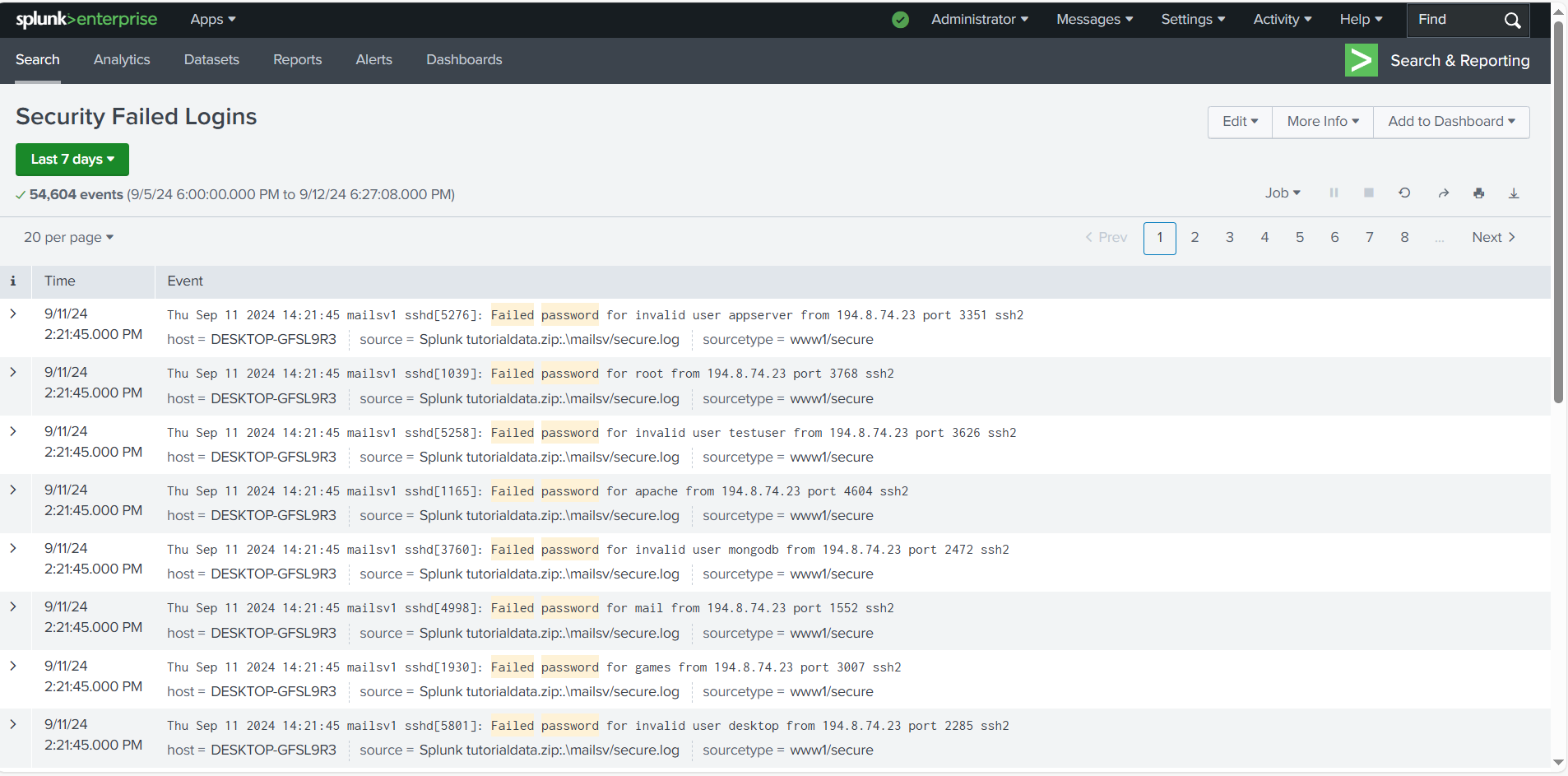Click the event info column header icon
The image size is (1568, 776).
coord(14,281)
